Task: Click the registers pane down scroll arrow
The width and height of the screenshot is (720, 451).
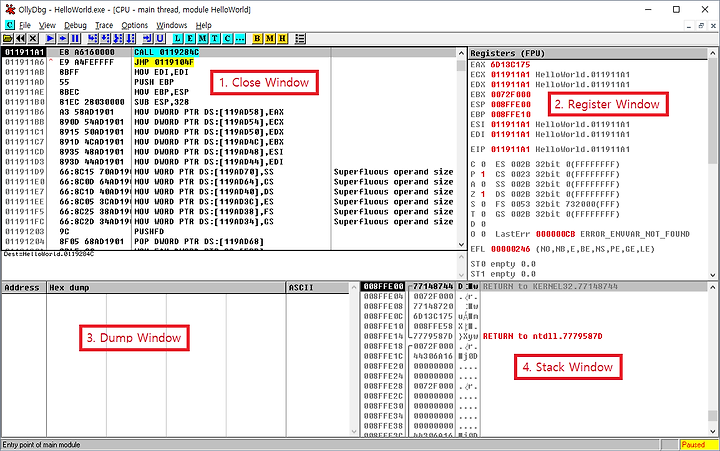Action: coord(713,275)
